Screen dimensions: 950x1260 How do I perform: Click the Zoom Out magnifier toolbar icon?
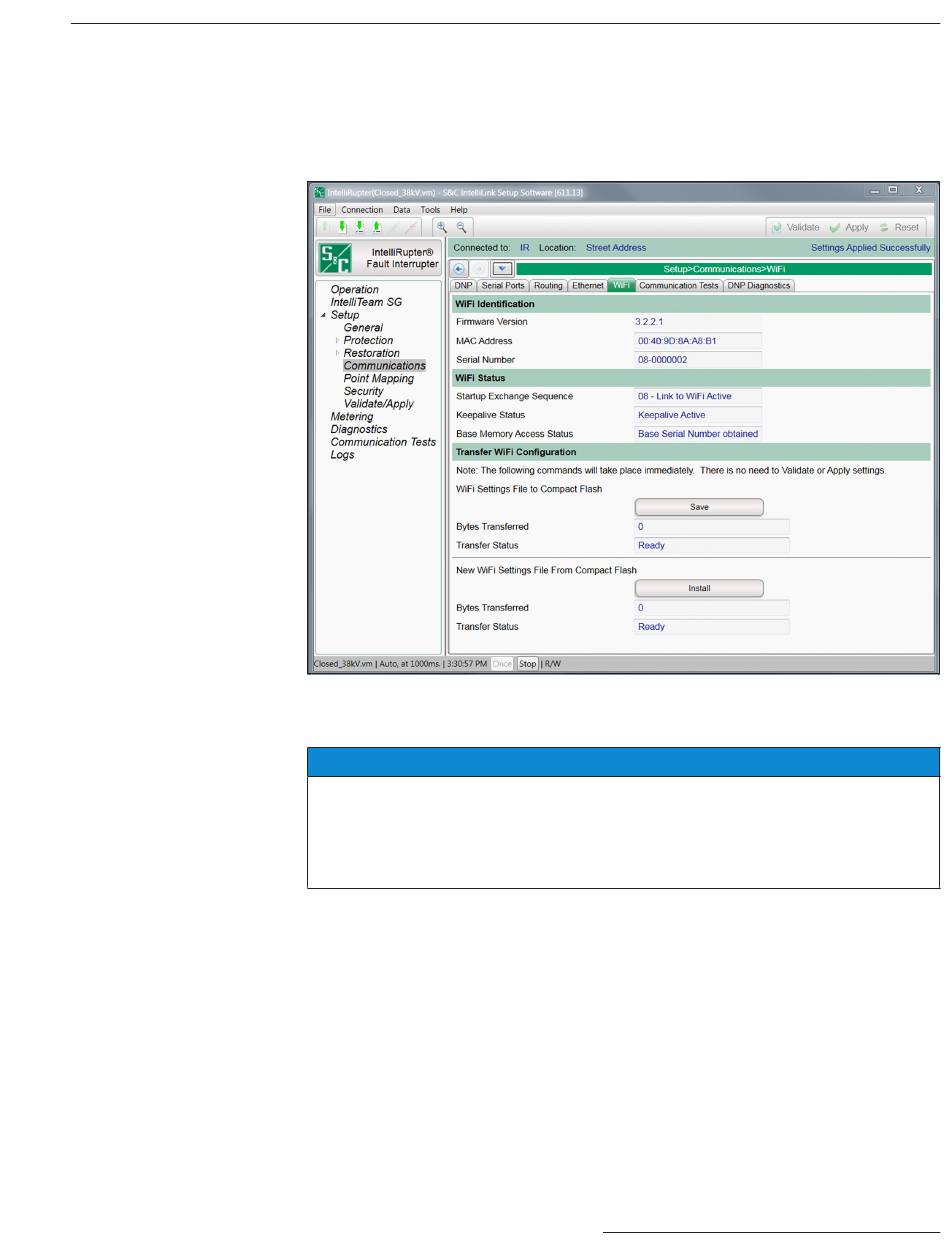tap(461, 228)
